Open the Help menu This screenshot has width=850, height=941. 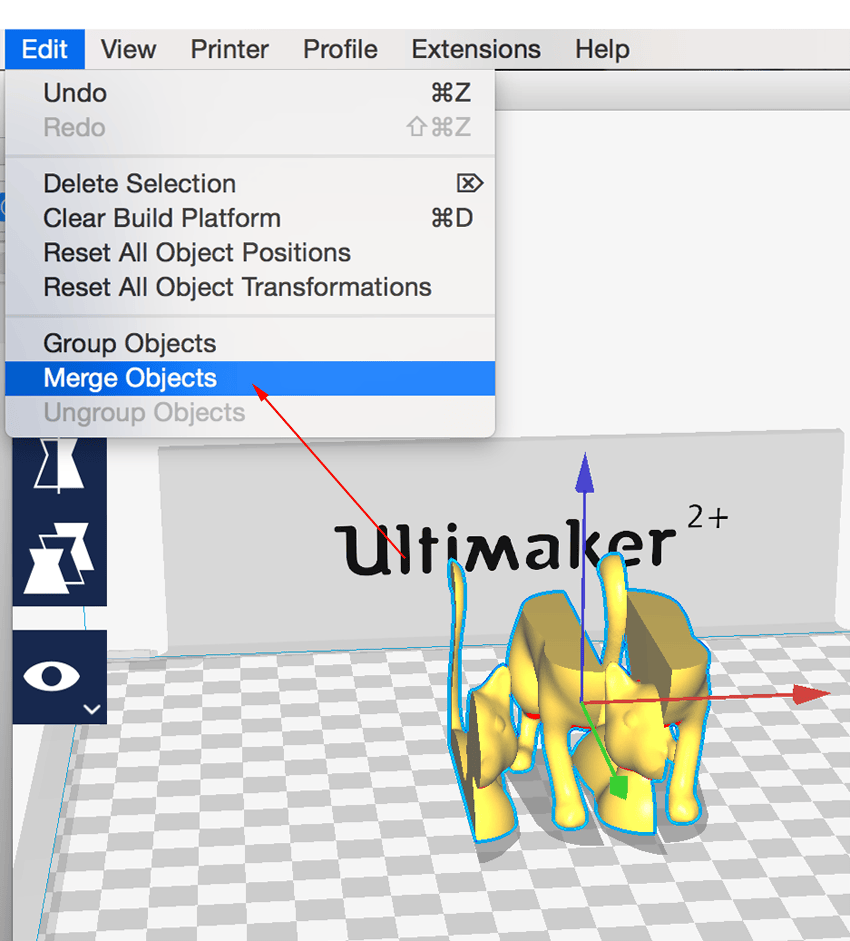click(602, 49)
